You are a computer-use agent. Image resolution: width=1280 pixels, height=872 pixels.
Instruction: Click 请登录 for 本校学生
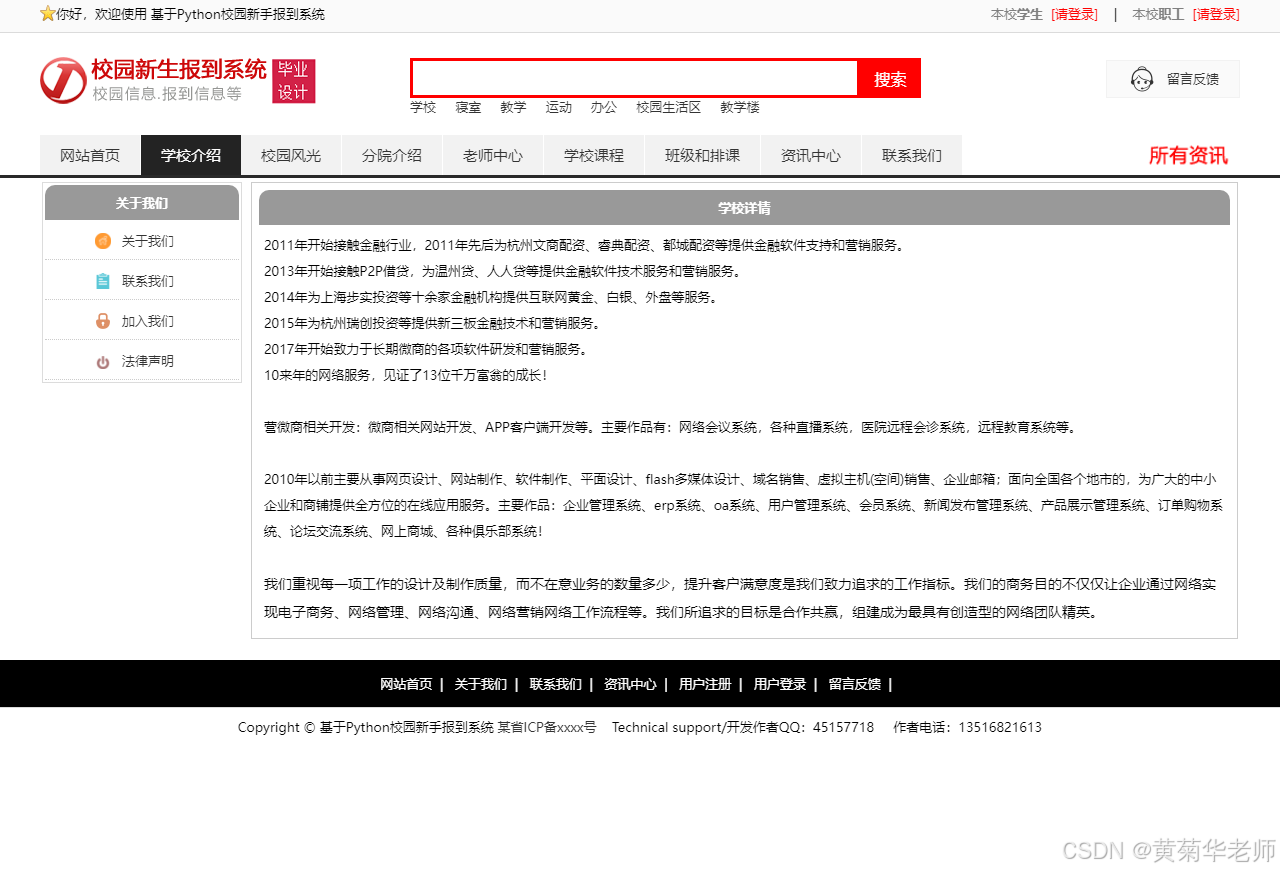click(1074, 15)
